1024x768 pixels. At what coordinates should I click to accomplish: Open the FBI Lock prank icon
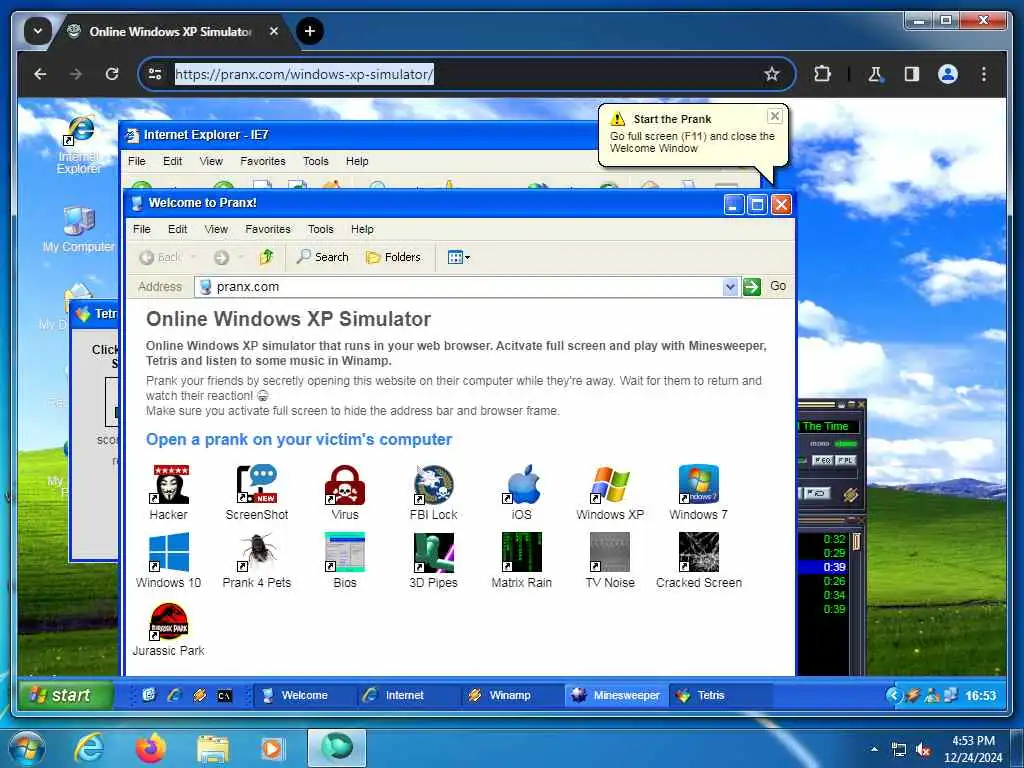coord(434,492)
